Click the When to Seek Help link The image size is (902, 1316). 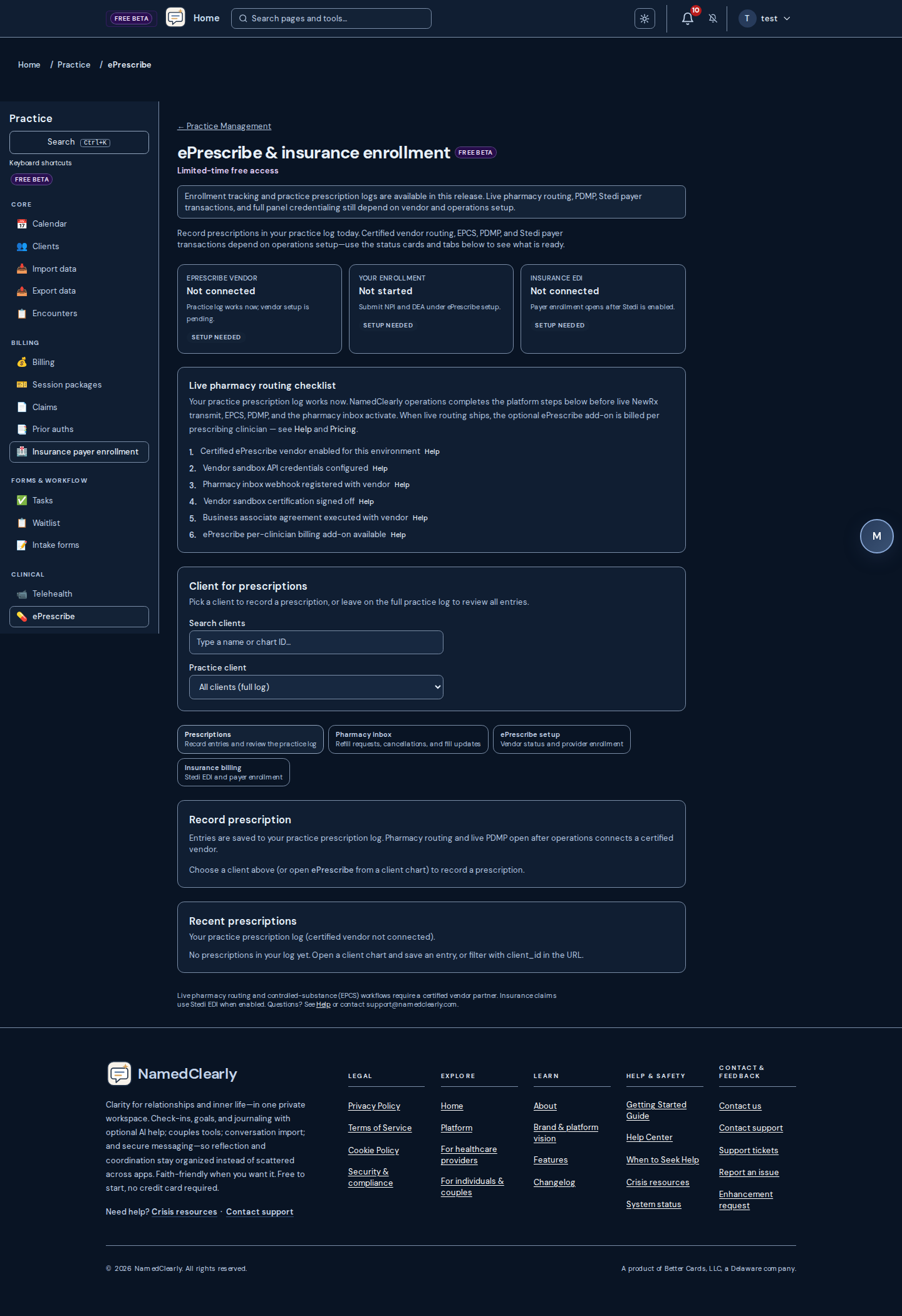(663, 1160)
